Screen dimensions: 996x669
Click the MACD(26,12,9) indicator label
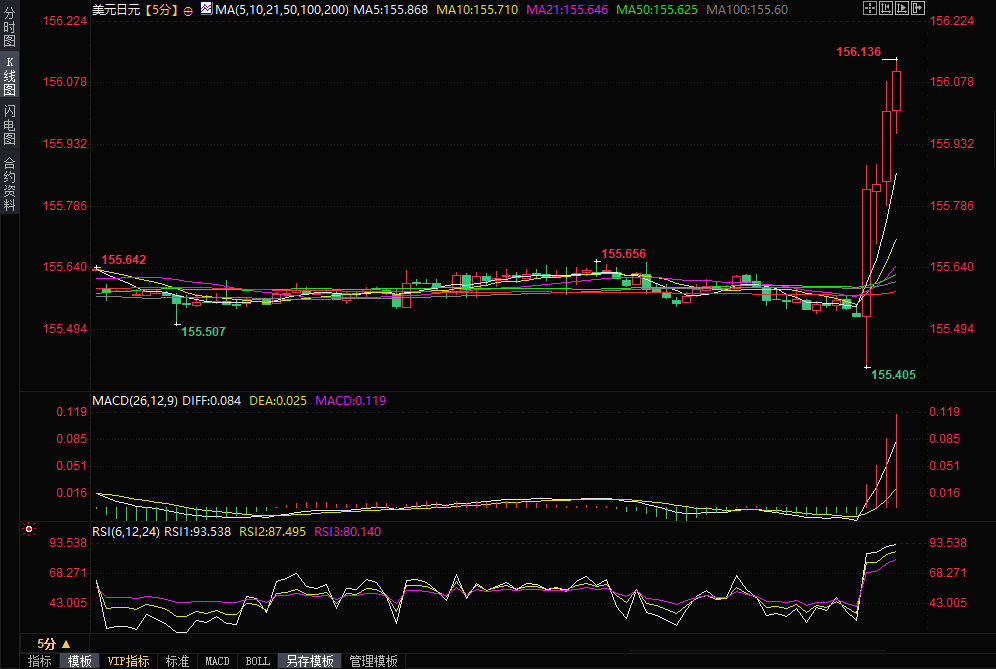coord(134,400)
